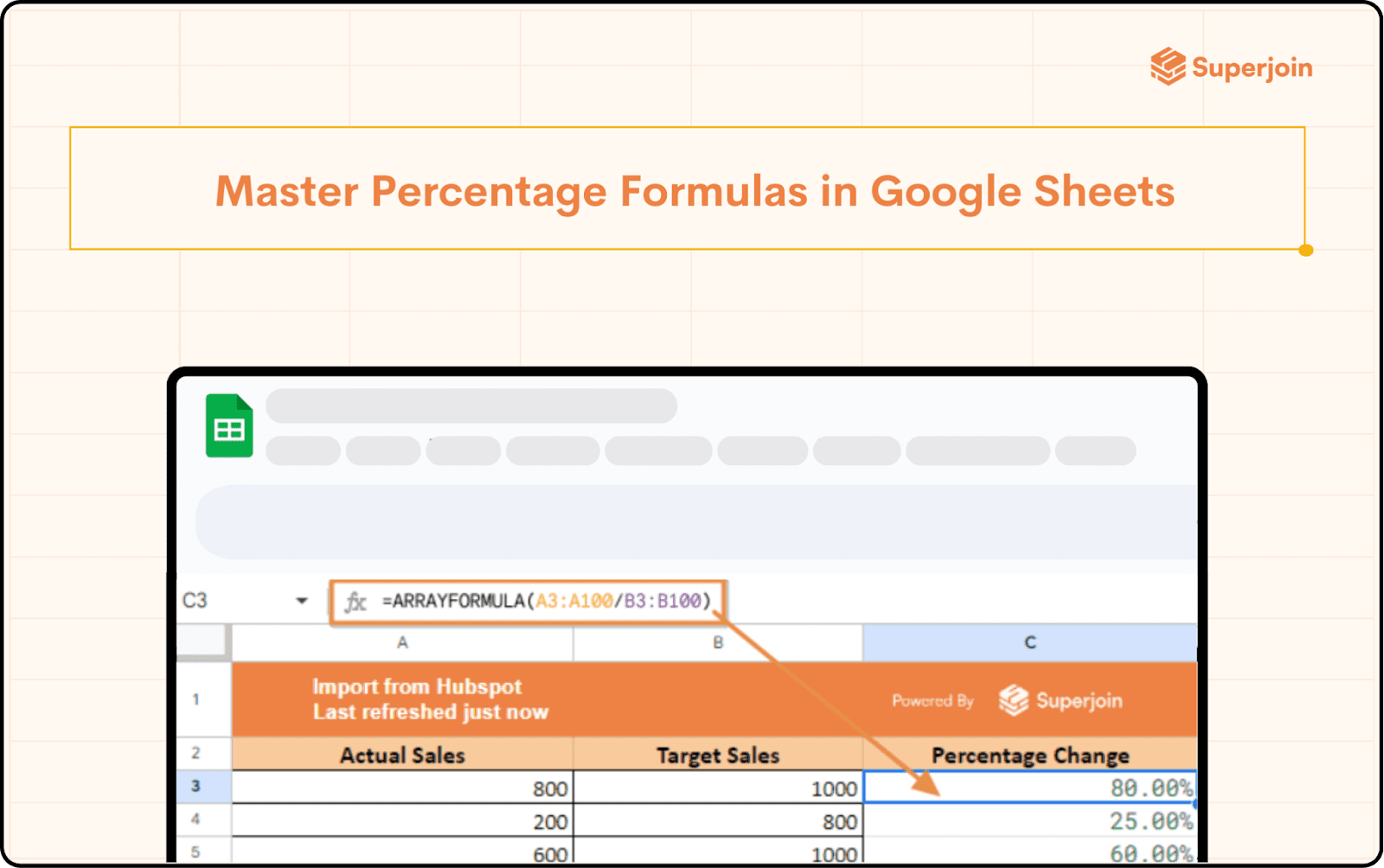Click the document title placeholder bar

471,405
